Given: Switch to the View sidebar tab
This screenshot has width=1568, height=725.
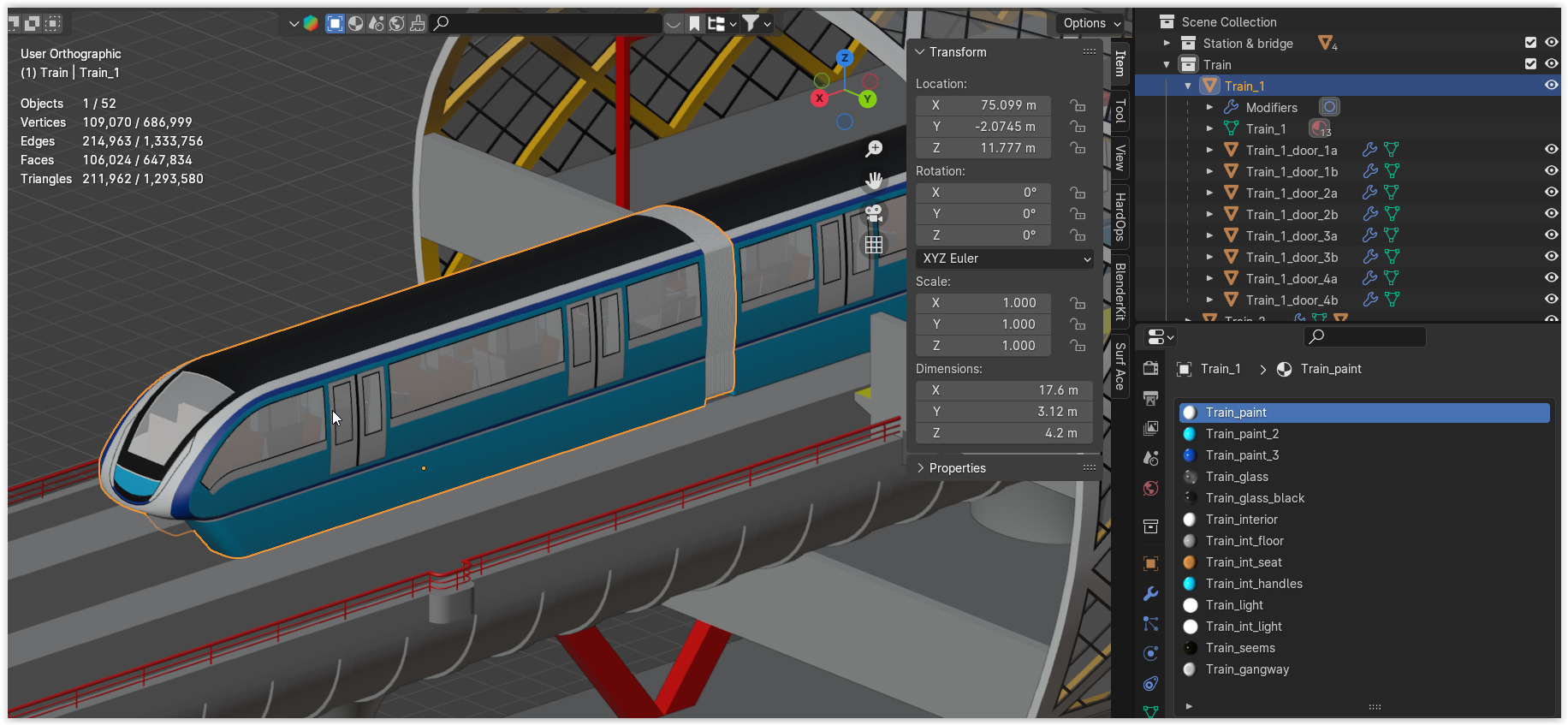Looking at the screenshot, I should click(x=1120, y=157).
